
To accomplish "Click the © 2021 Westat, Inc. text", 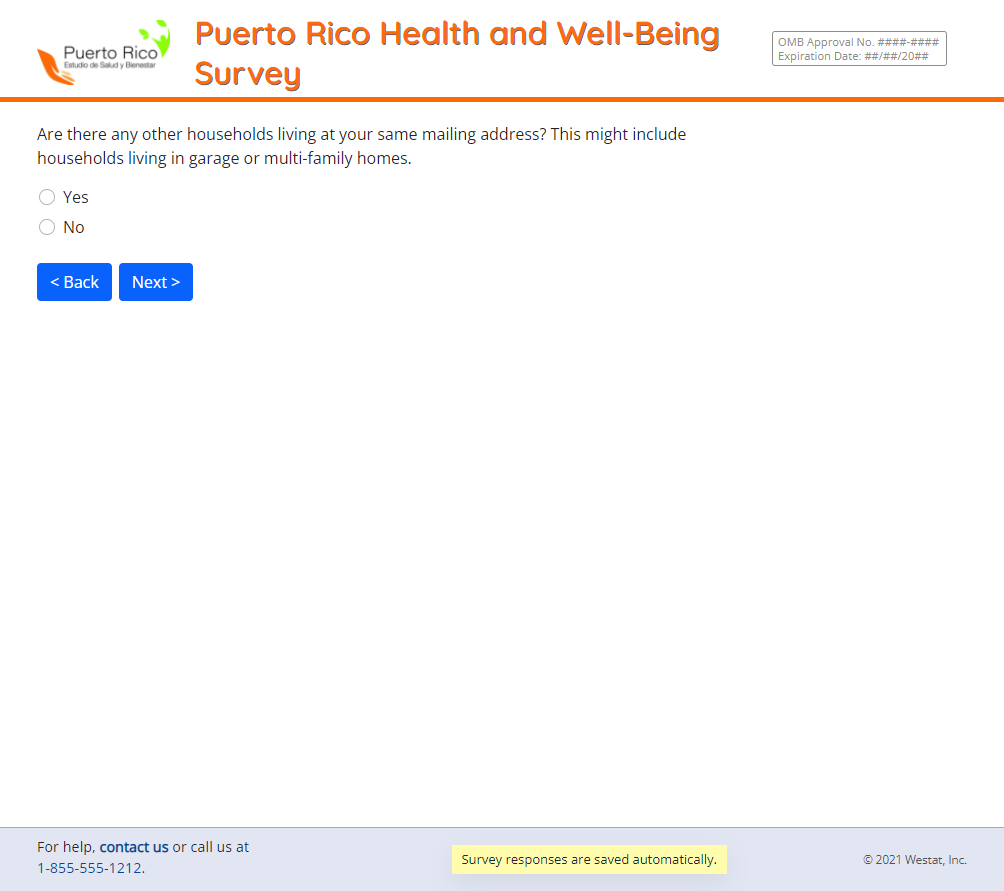I will pyautogui.click(x=914, y=860).
